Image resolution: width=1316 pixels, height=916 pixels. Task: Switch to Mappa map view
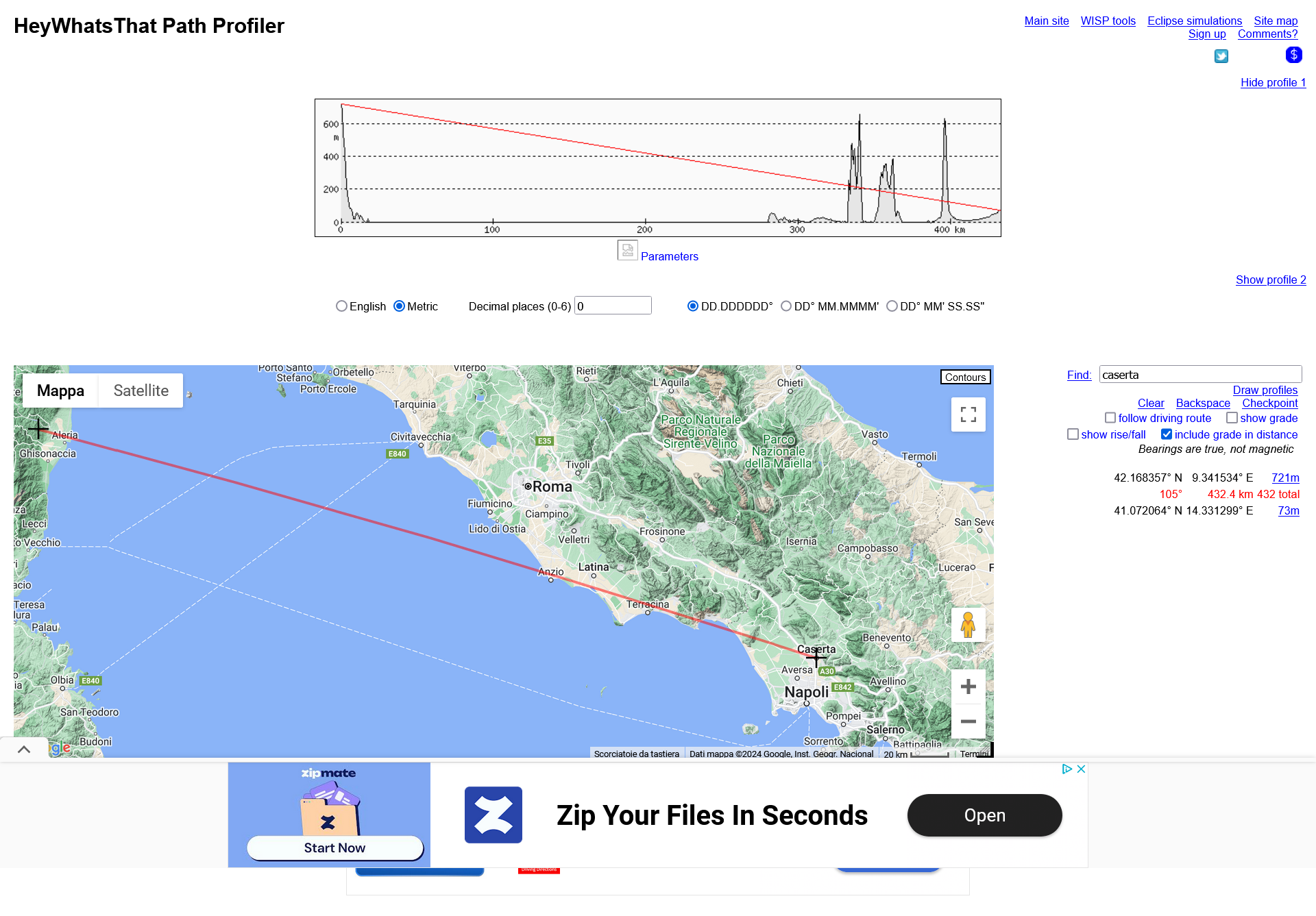(x=60, y=391)
